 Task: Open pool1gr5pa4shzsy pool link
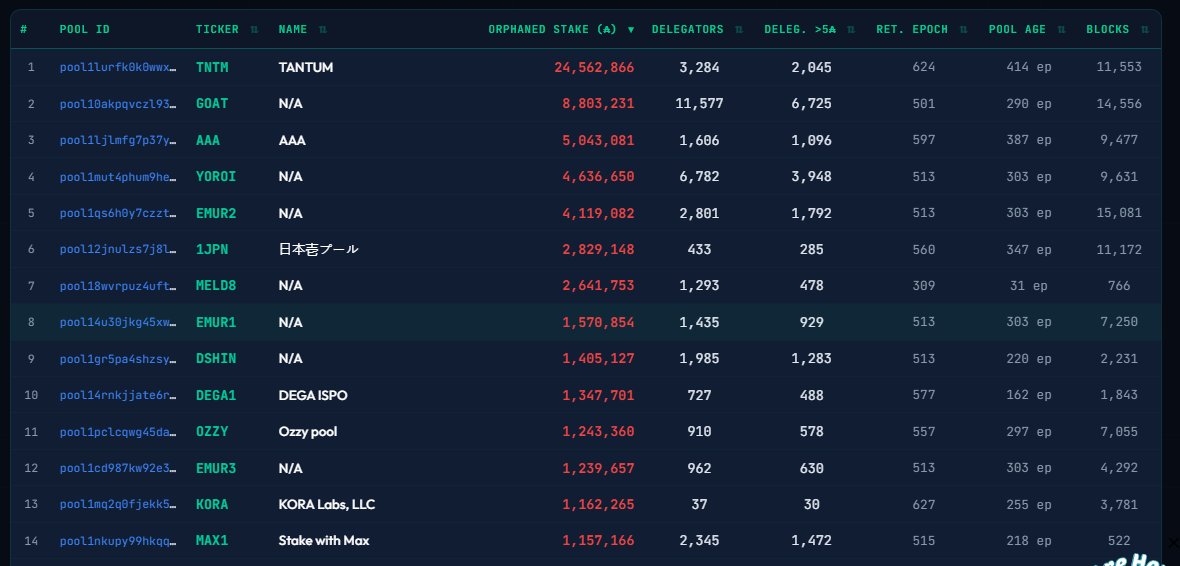coord(118,359)
